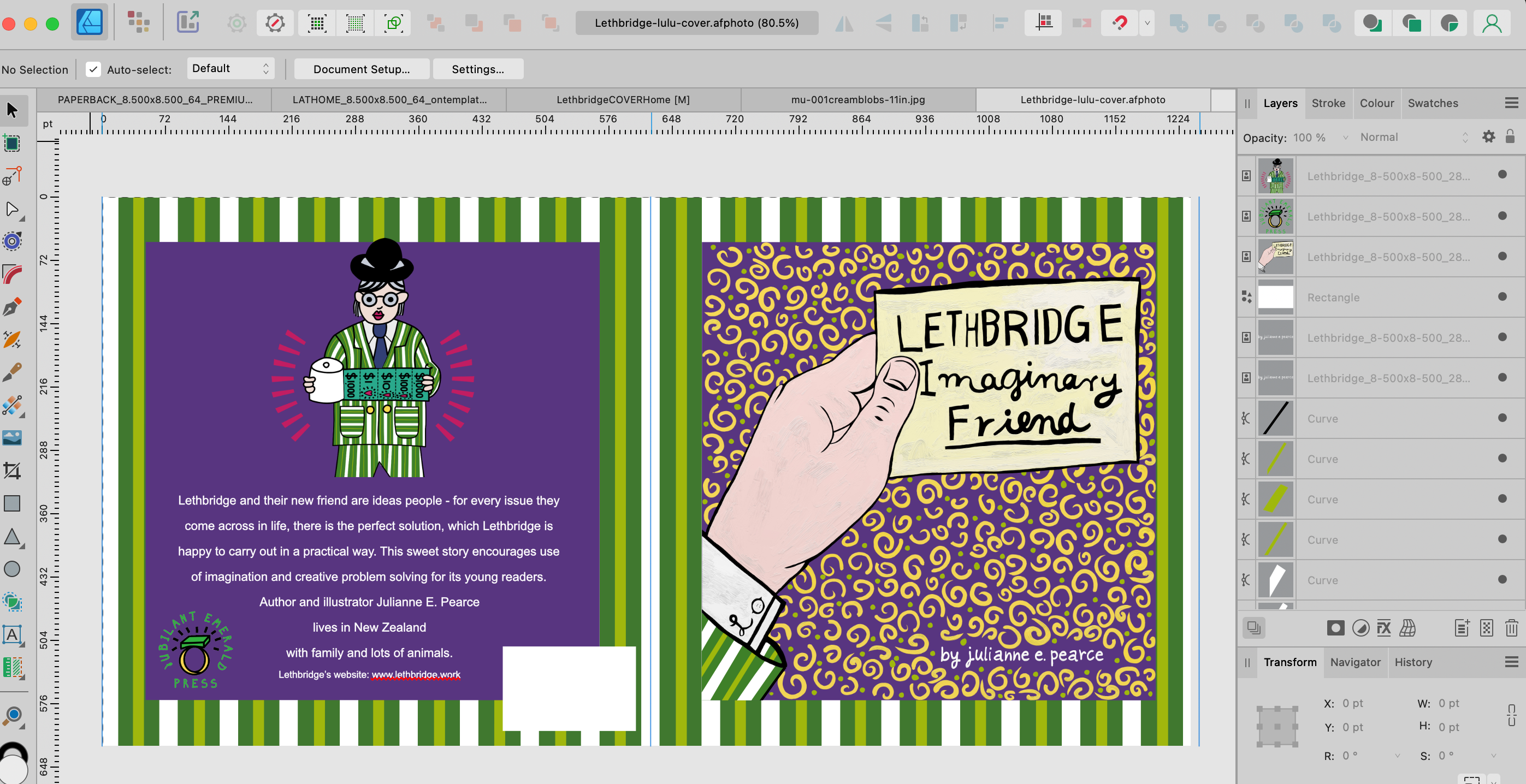Select the Corner tool
The height and width of the screenshot is (784, 1526).
coord(12,274)
